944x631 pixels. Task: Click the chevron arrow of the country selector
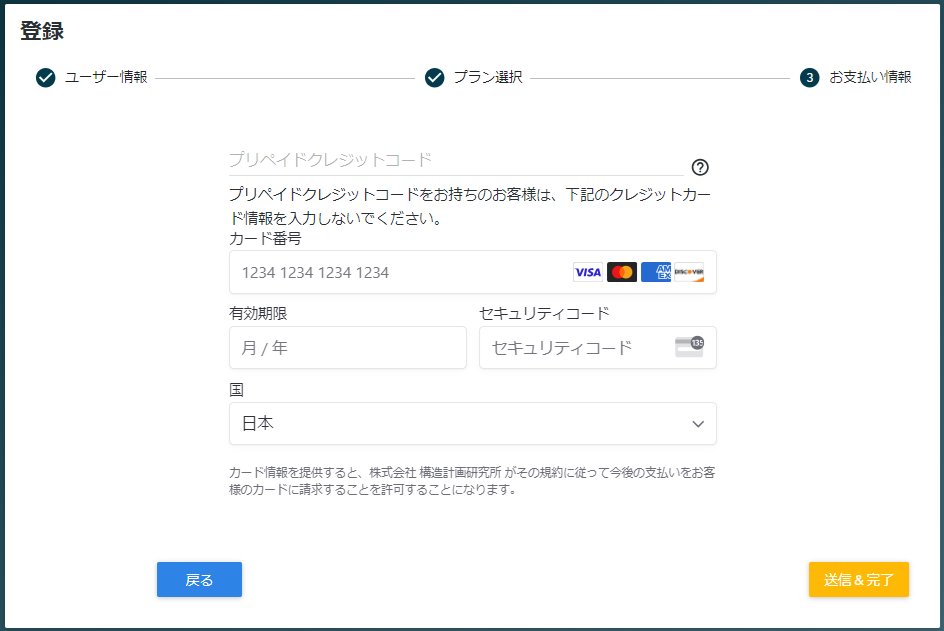[x=698, y=424]
